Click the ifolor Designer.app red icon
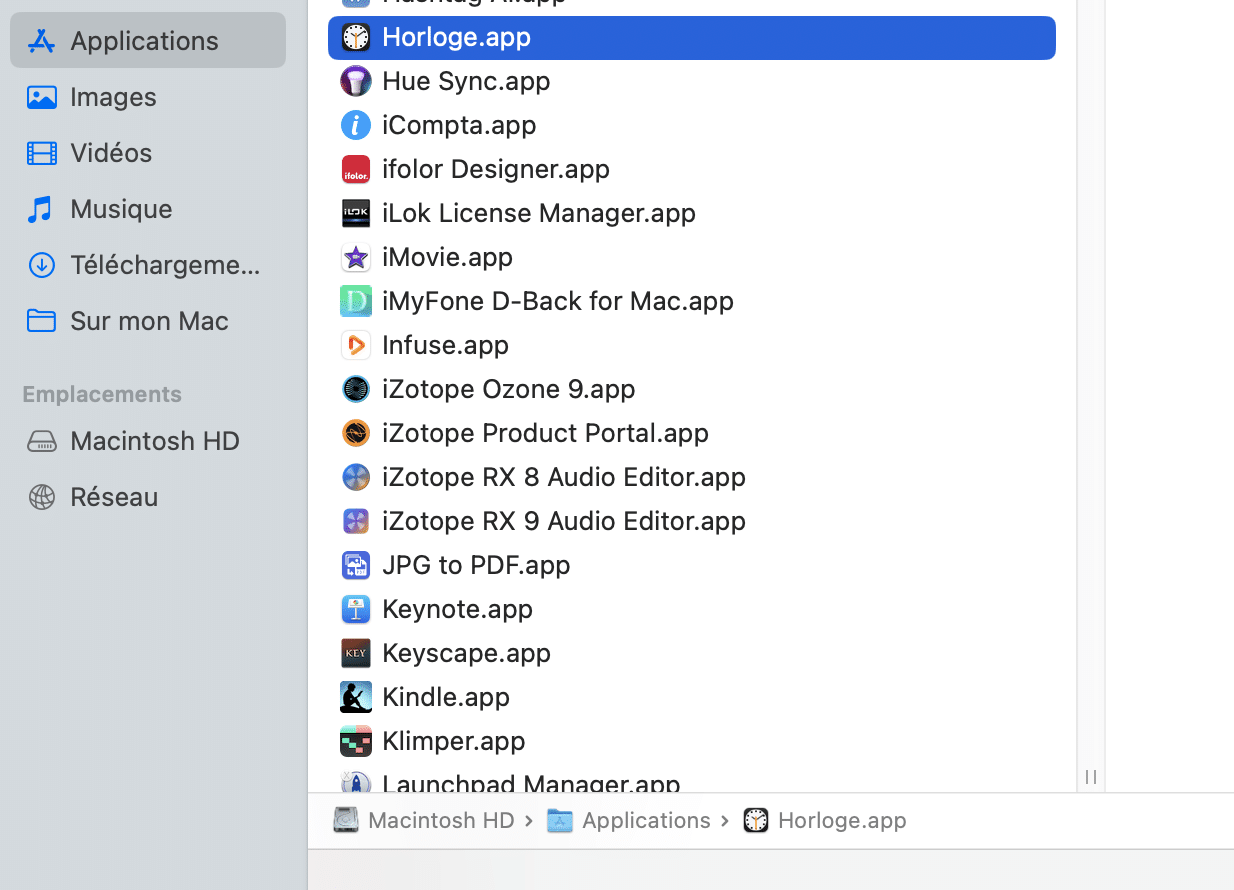1234x890 pixels. tap(356, 169)
